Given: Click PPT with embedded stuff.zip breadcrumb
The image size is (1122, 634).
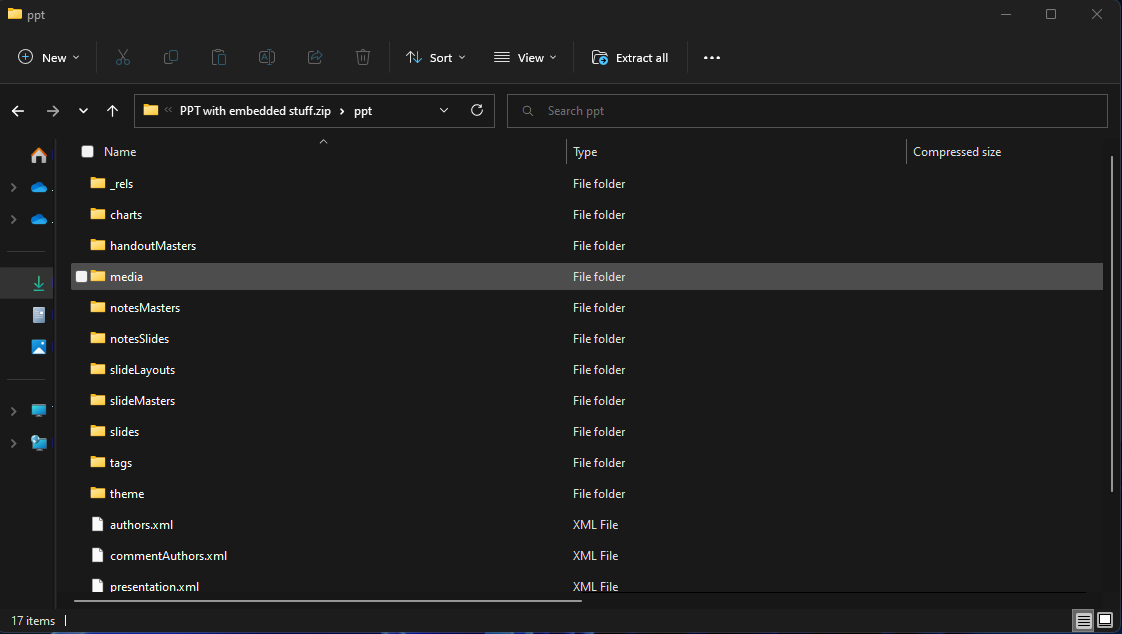Looking at the screenshot, I should [255, 111].
